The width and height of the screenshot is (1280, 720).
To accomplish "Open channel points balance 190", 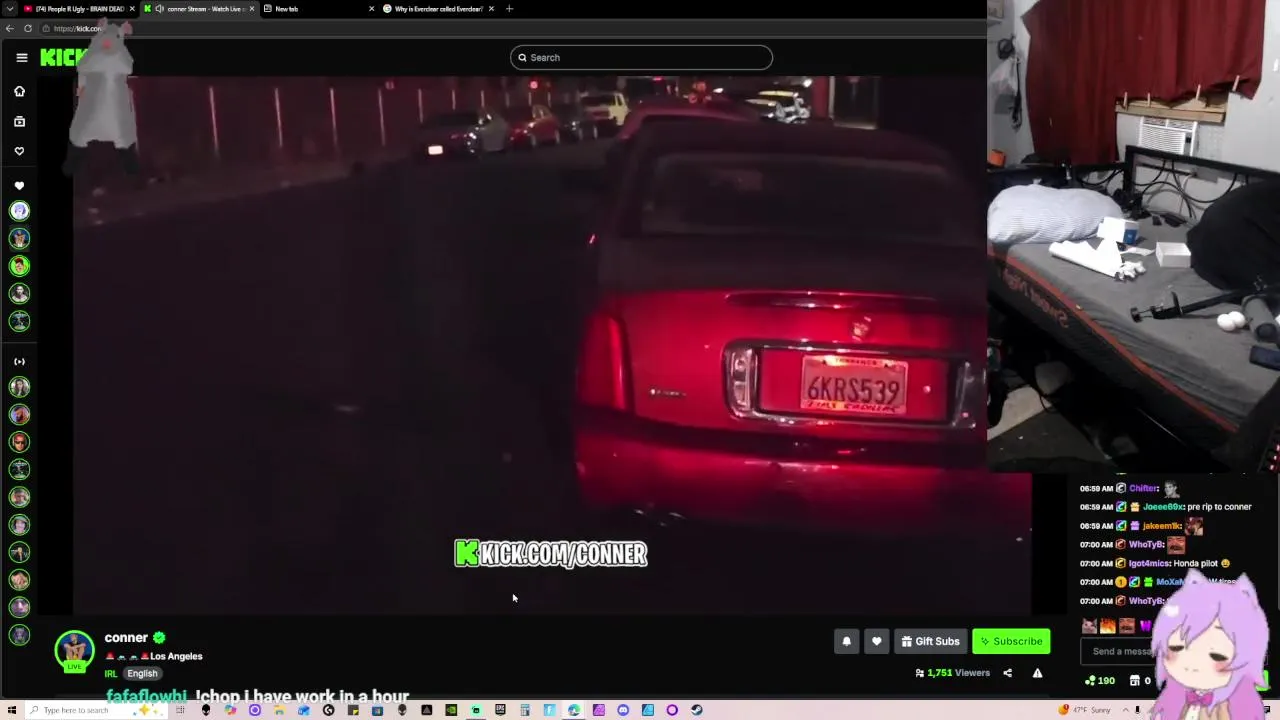I will pyautogui.click(x=1099, y=681).
